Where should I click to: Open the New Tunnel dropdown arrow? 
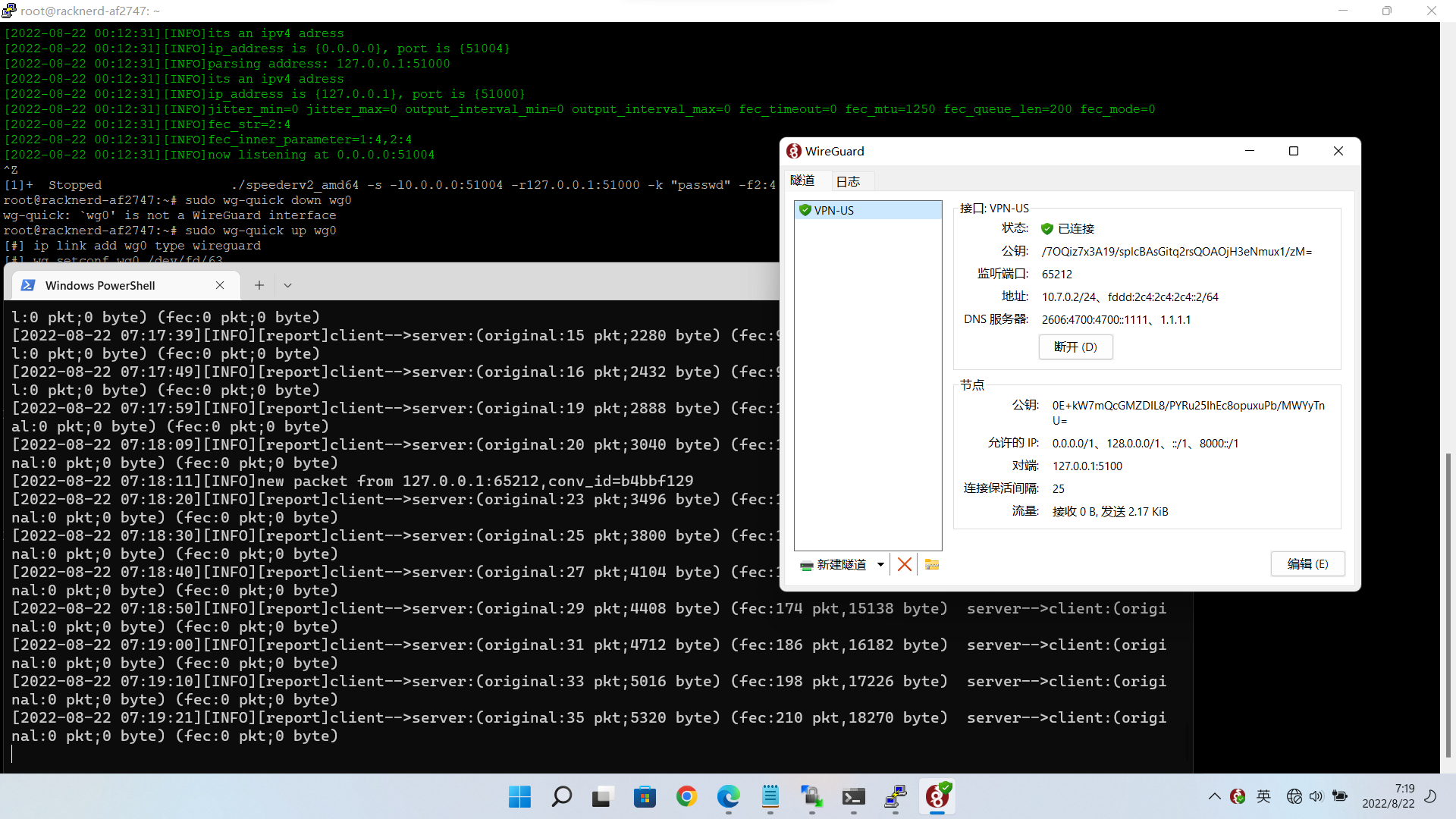point(880,564)
